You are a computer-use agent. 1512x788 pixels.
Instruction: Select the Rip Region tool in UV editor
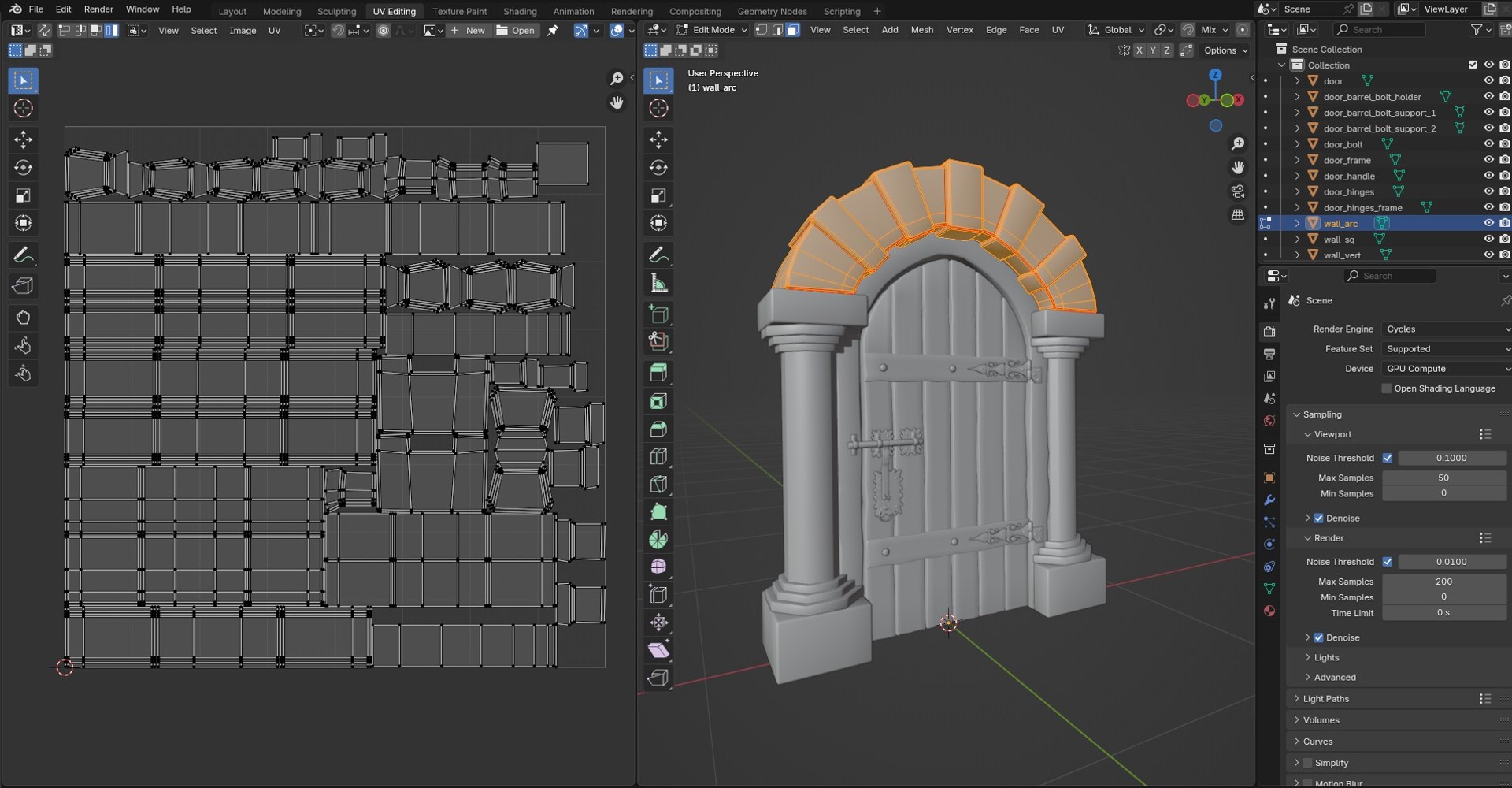pos(23,286)
